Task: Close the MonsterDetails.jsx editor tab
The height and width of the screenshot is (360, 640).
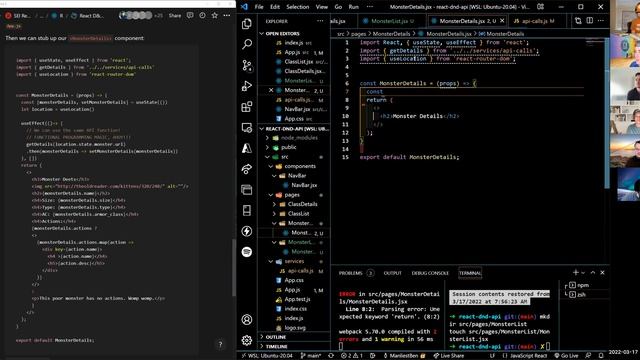Action: 502,21
